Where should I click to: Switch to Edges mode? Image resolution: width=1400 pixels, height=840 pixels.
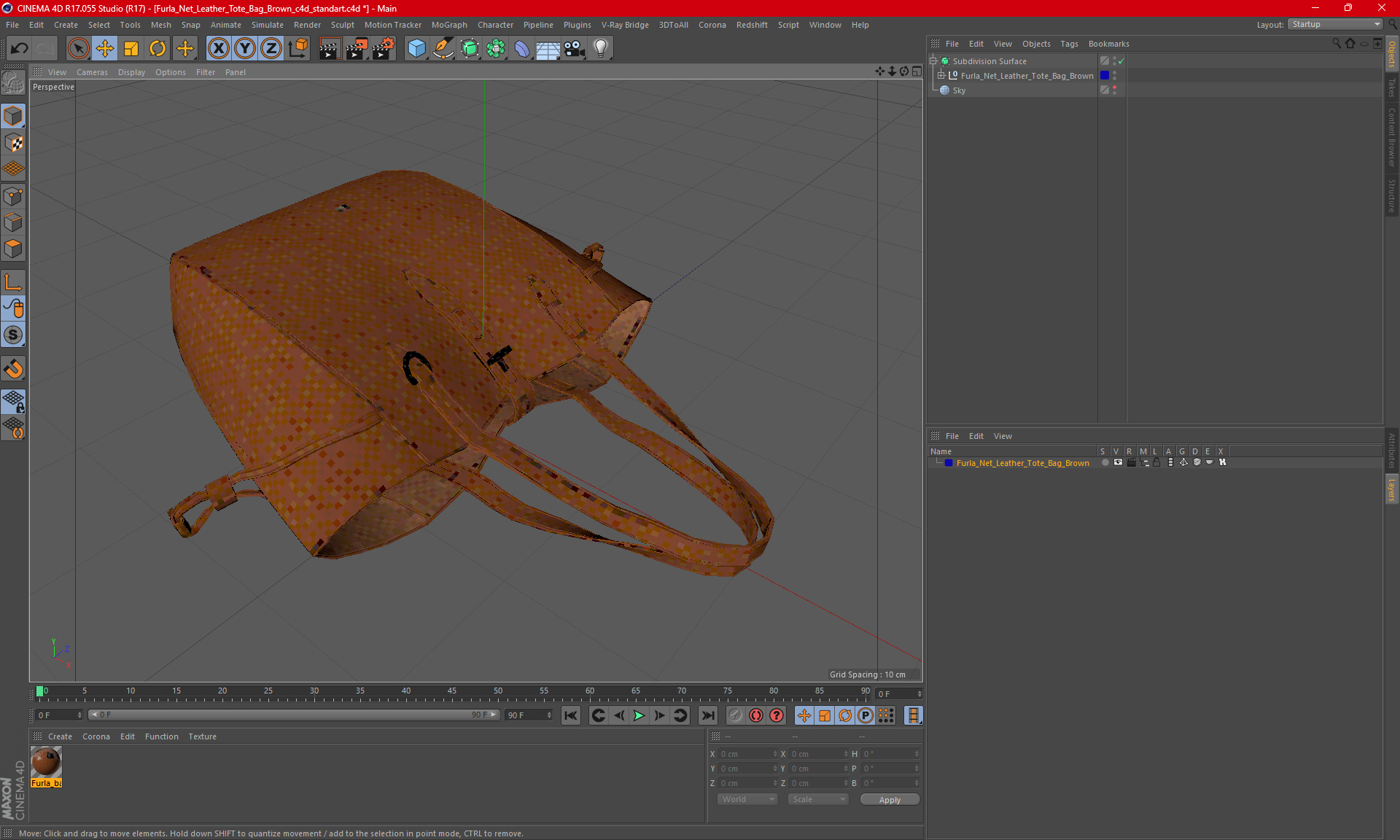tap(13, 222)
